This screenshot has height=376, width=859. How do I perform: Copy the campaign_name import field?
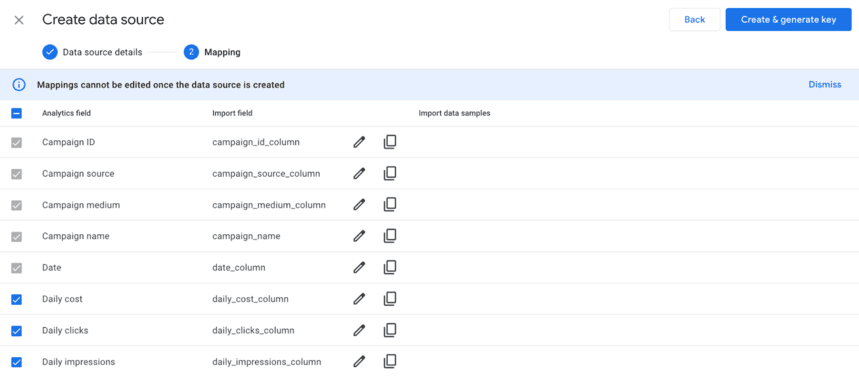(x=390, y=236)
